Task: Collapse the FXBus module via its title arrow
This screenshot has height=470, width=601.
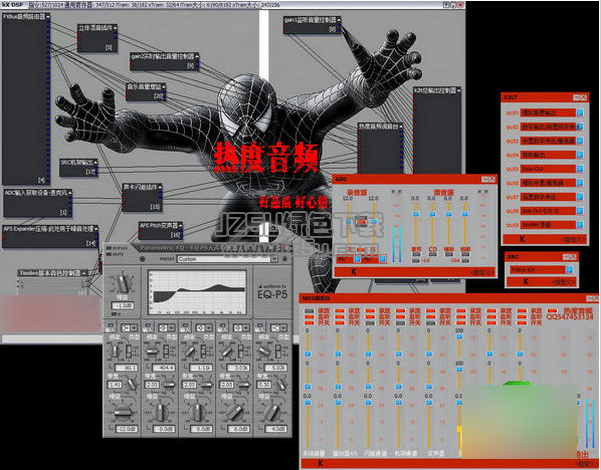Action: (48, 17)
